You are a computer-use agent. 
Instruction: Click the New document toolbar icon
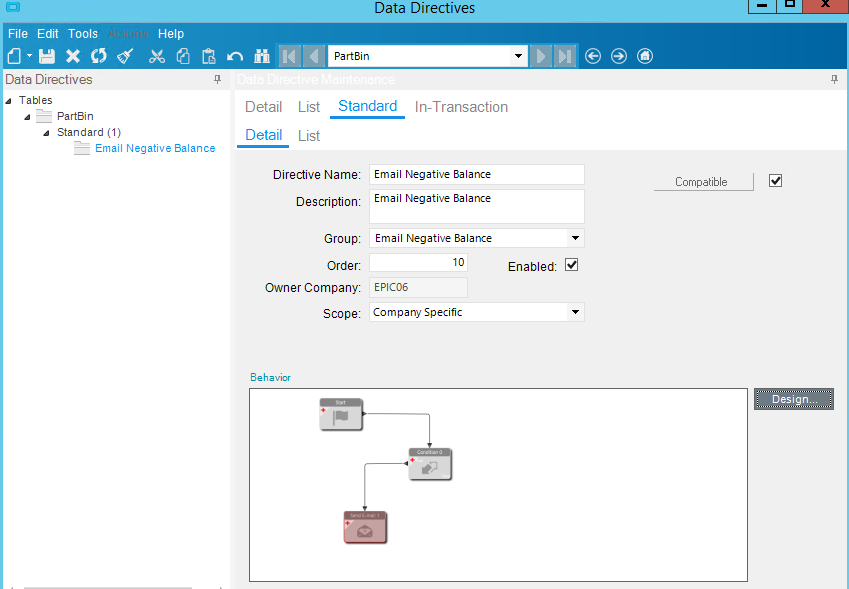[x=15, y=56]
